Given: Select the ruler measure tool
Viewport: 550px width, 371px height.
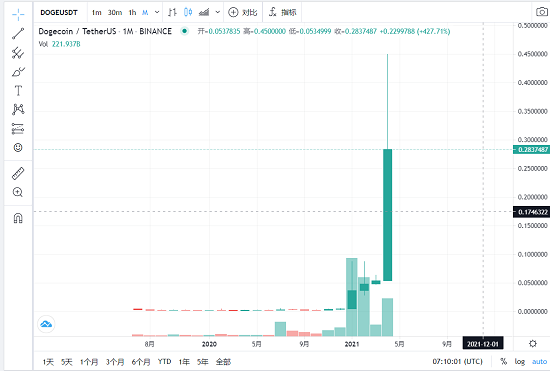Looking at the screenshot, I should pyautogui.click(x=18, y=173).
